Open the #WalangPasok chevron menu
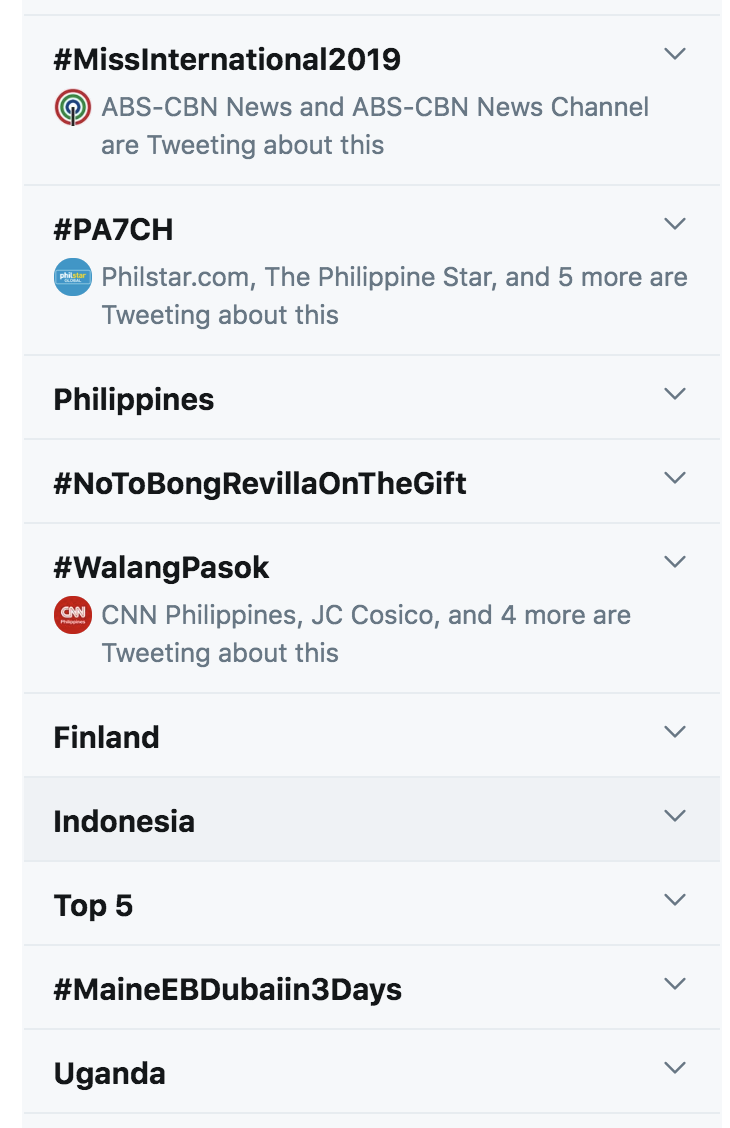730x1128 pixels. coord(675,562)
